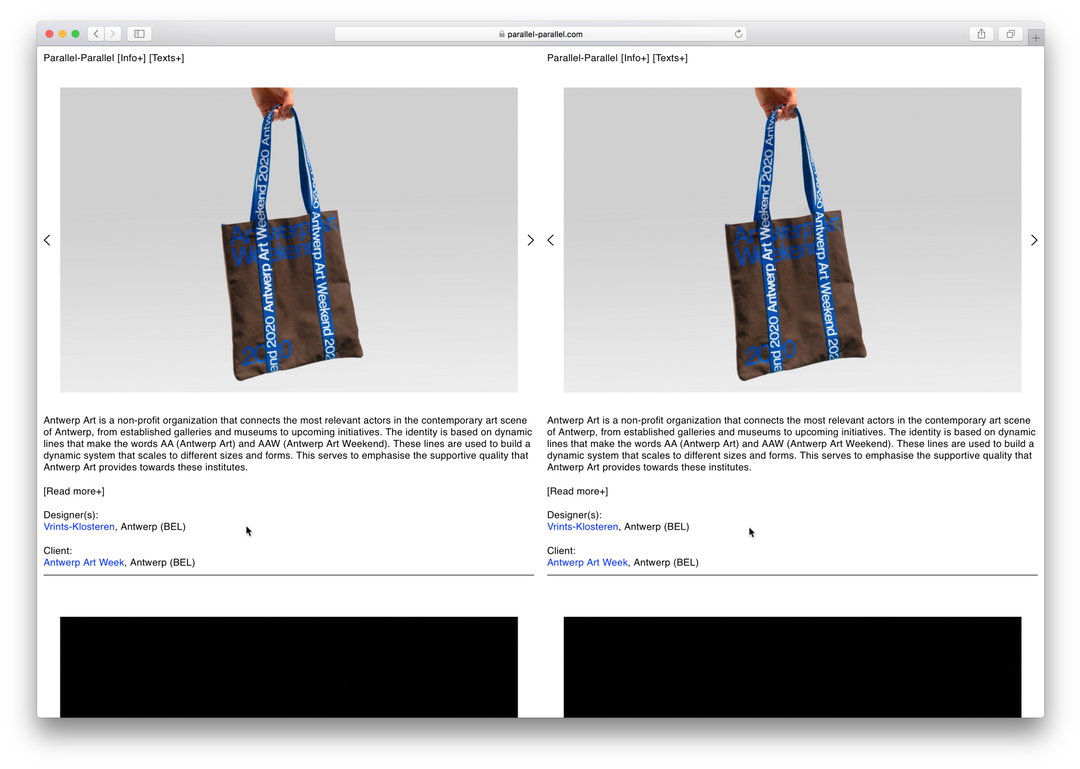
Task: Click the "Designer(s):" label in right panel
Action: pos(574,515)
